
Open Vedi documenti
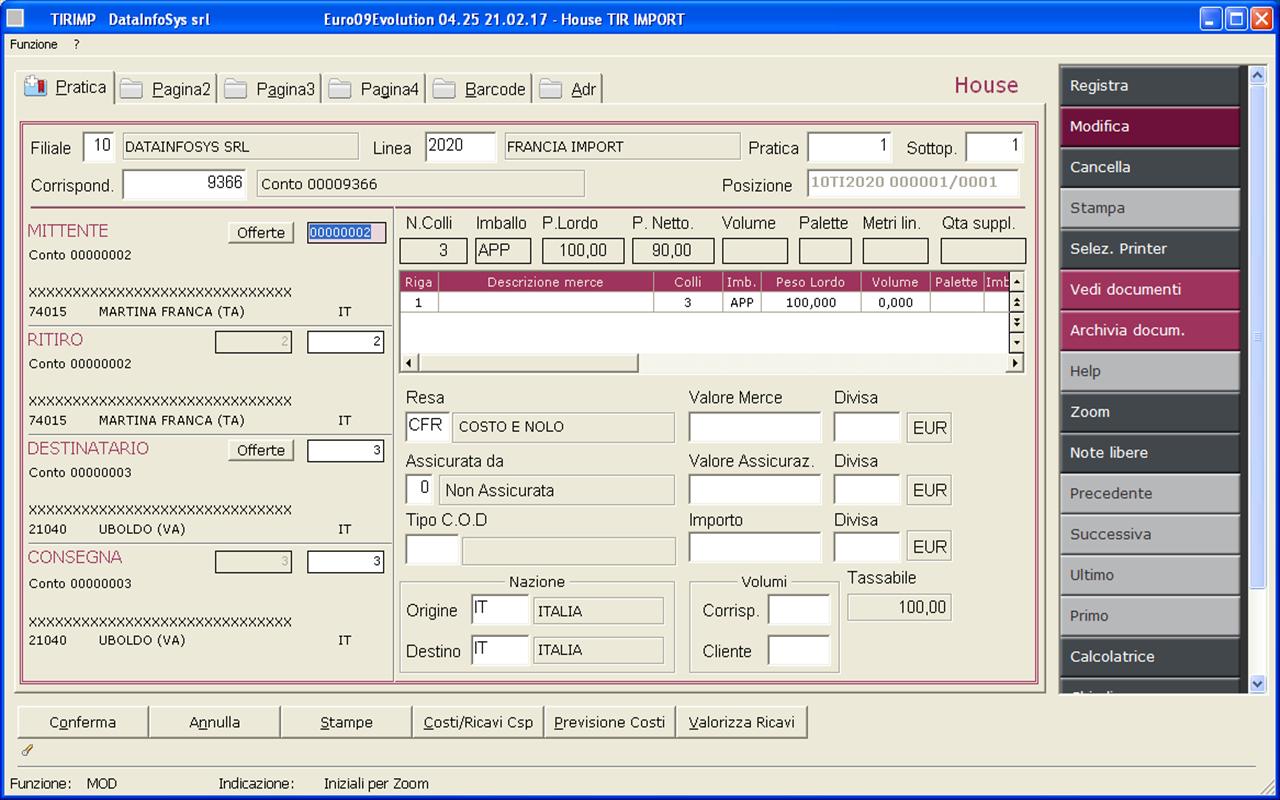pyautogui.click(x=1150, y=290)
